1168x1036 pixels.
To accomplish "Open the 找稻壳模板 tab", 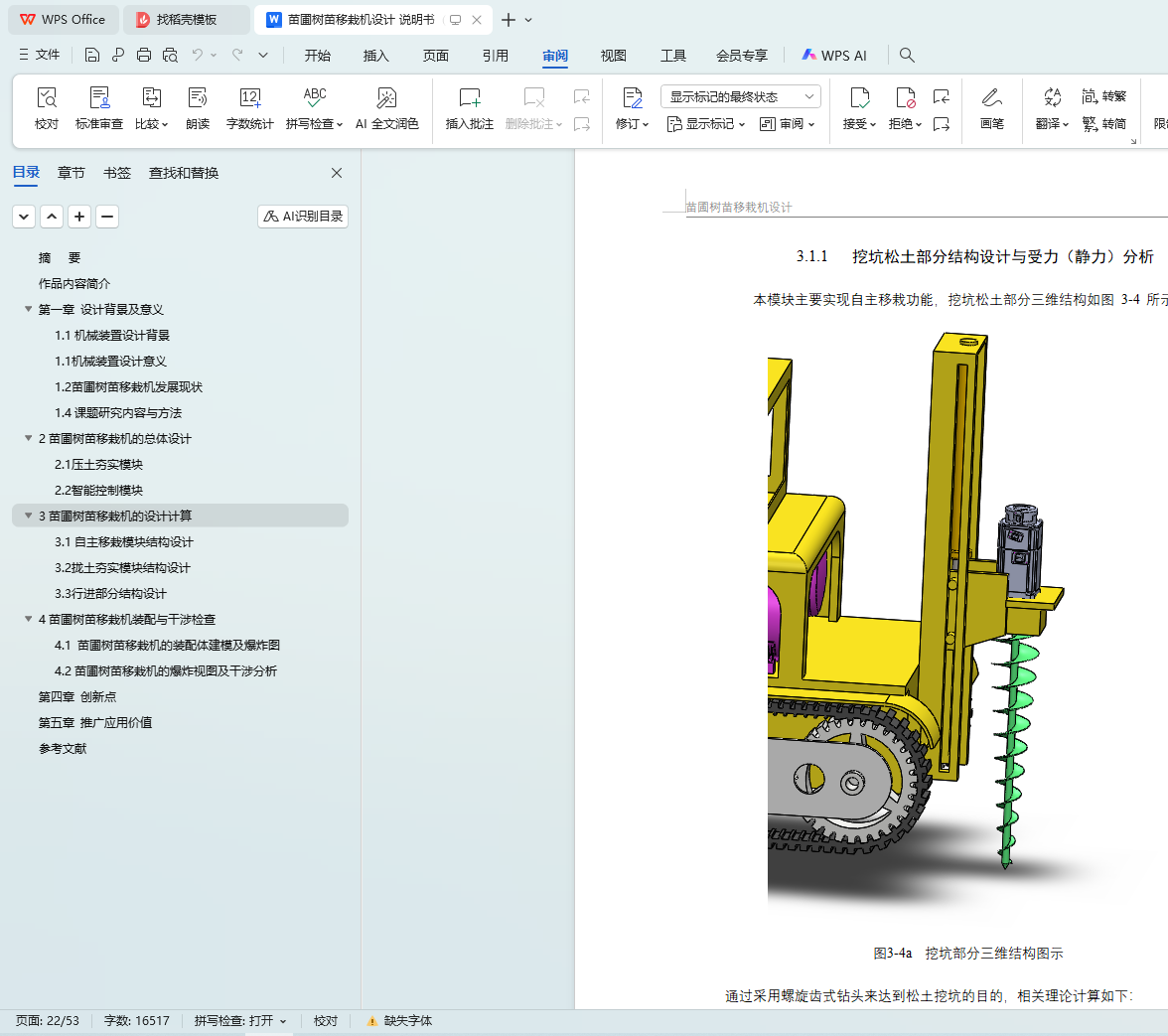I will pyautogui.click(x=187, y=19).
